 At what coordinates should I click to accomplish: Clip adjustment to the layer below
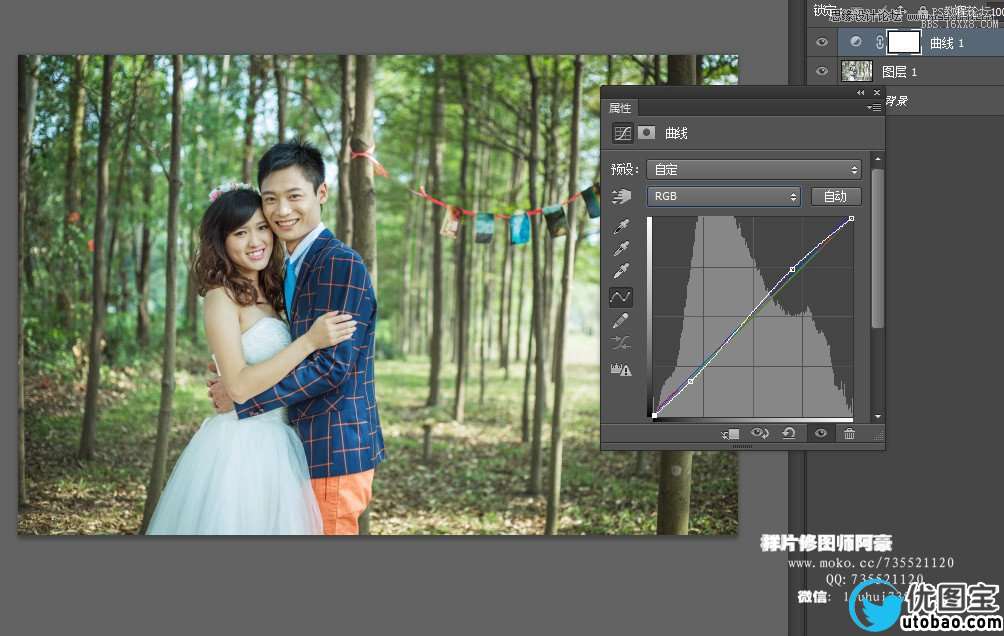pos(731,434)
